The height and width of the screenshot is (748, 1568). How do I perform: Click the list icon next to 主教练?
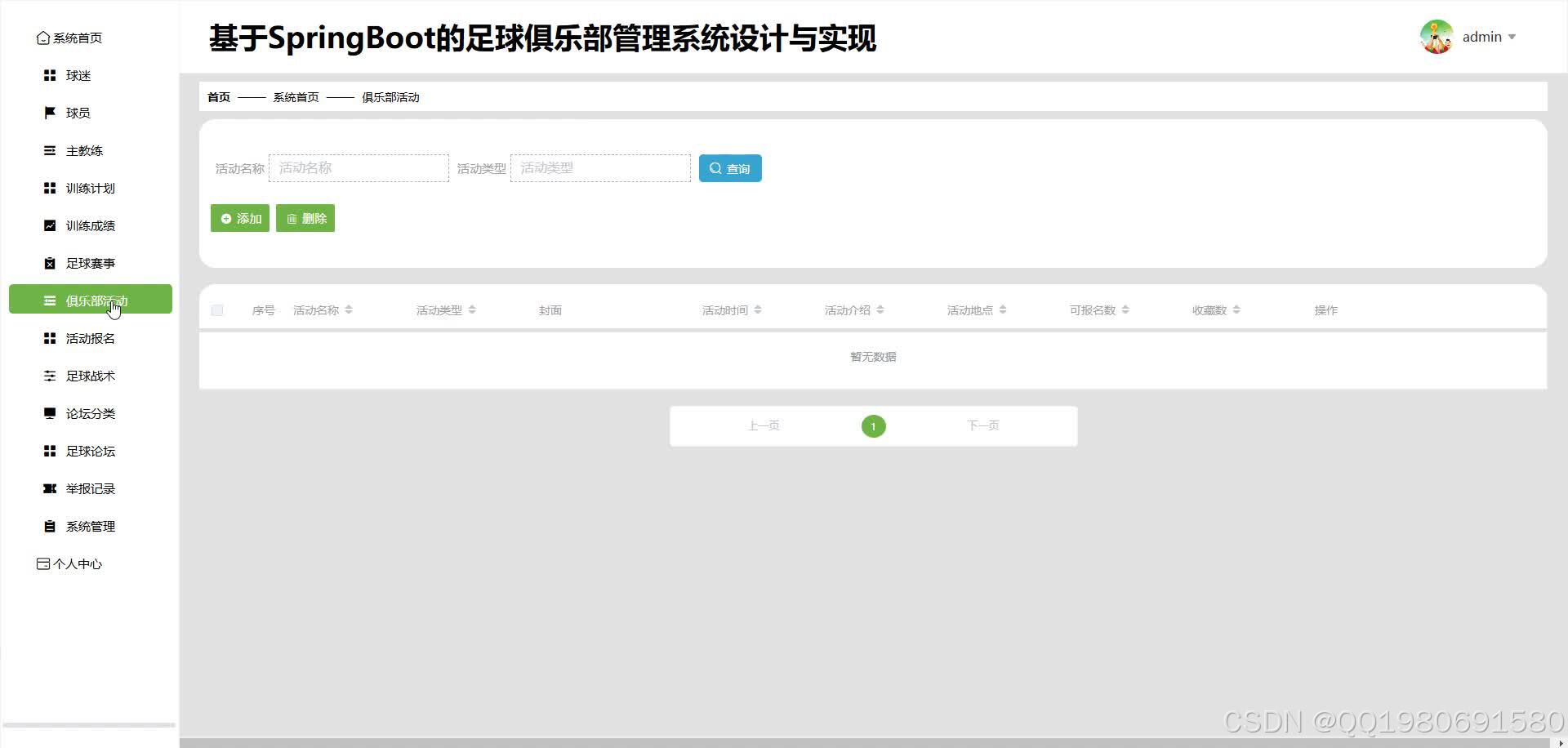(x=50, y=150)
